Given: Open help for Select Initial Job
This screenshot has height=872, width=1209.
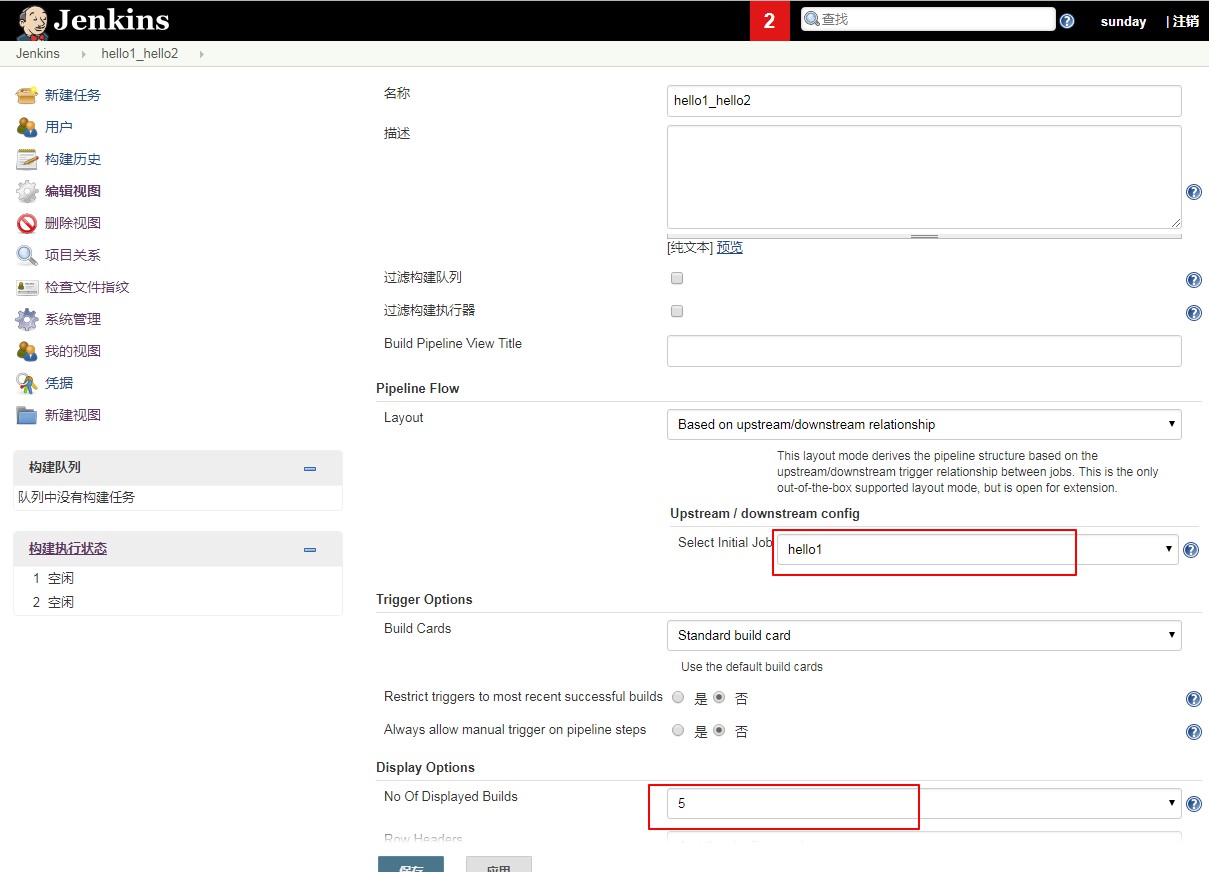Looking at the screenshot, I should click(1191, 550).
